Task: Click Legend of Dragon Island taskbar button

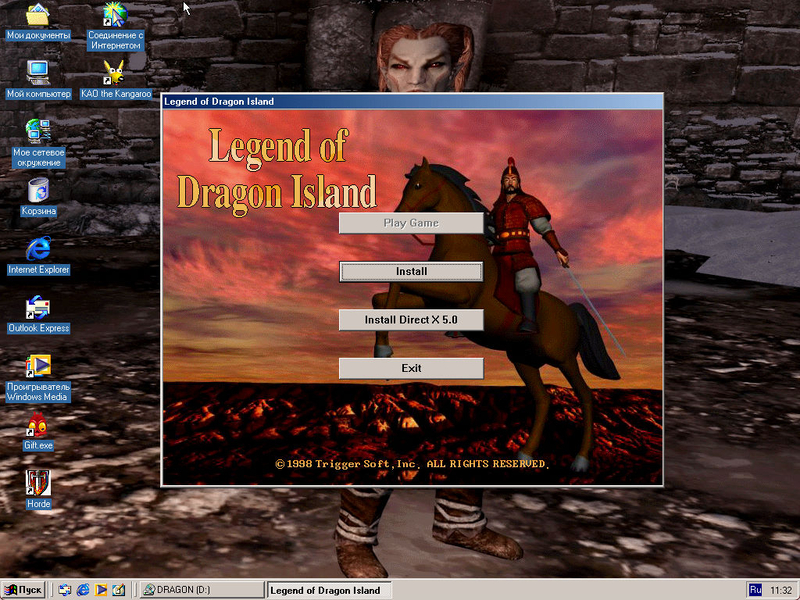Action: pos(329,590)
